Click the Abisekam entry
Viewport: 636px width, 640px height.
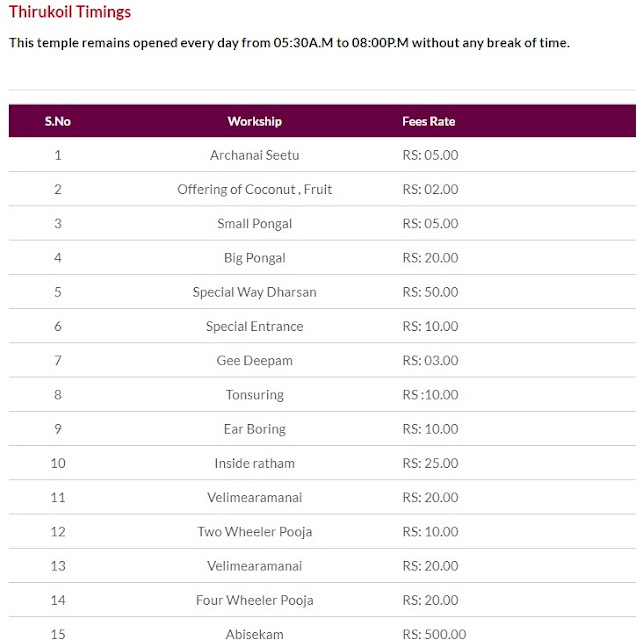(x=255, y=634)
